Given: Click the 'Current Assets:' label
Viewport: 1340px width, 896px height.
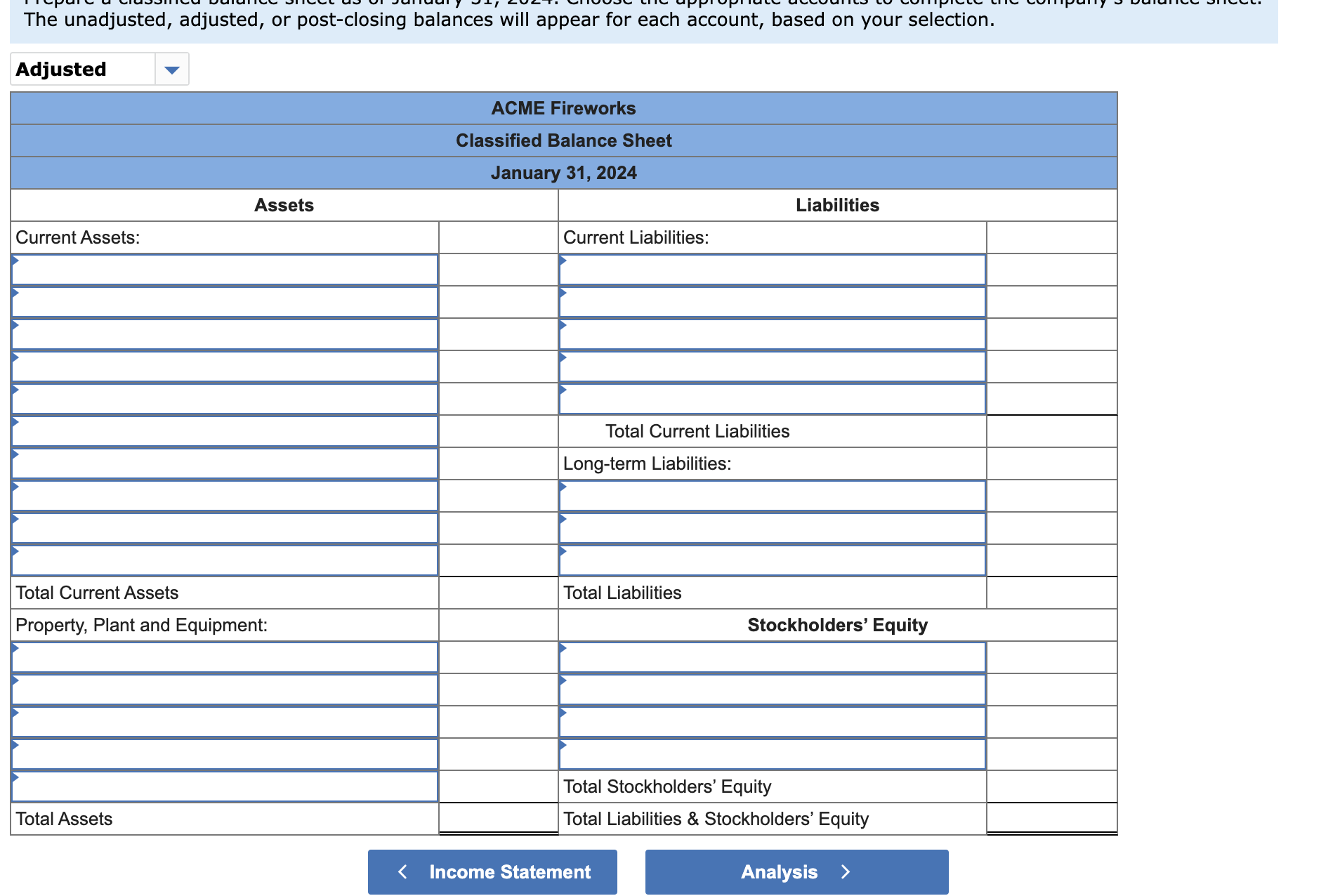Looking at the screenshot, I should point(78,237).
